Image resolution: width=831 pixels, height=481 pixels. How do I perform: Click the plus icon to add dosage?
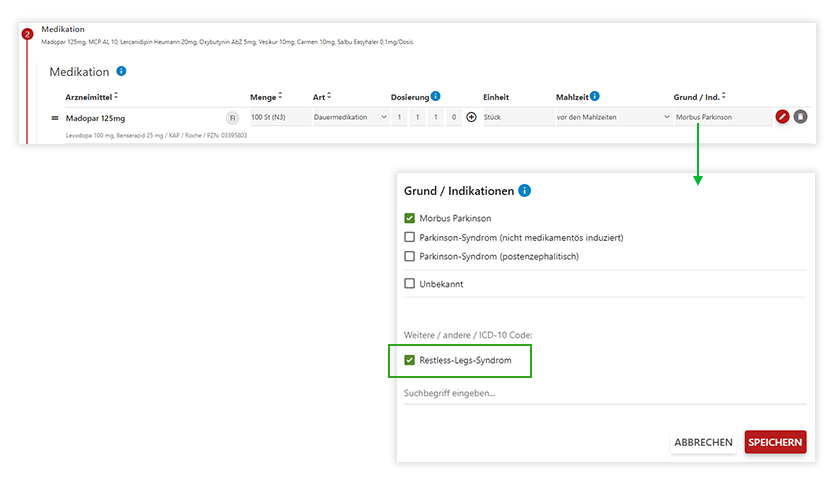(x=471, y=117)
